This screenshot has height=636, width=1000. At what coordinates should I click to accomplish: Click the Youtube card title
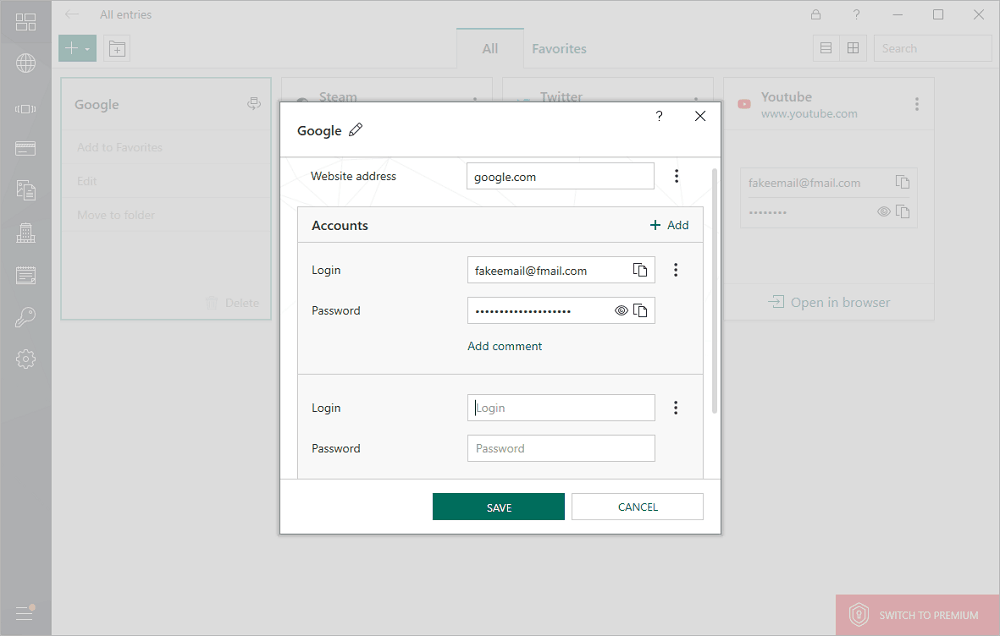tap(786, 97)
